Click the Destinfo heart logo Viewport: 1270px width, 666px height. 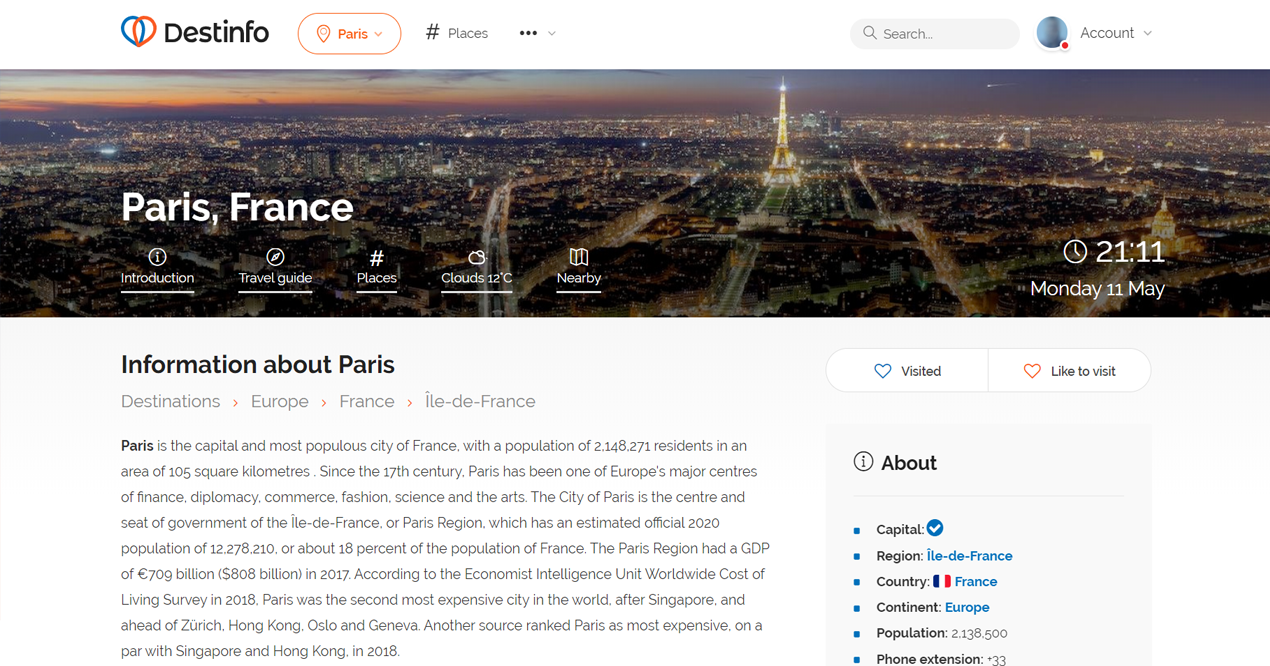click(x=139, y=32)
